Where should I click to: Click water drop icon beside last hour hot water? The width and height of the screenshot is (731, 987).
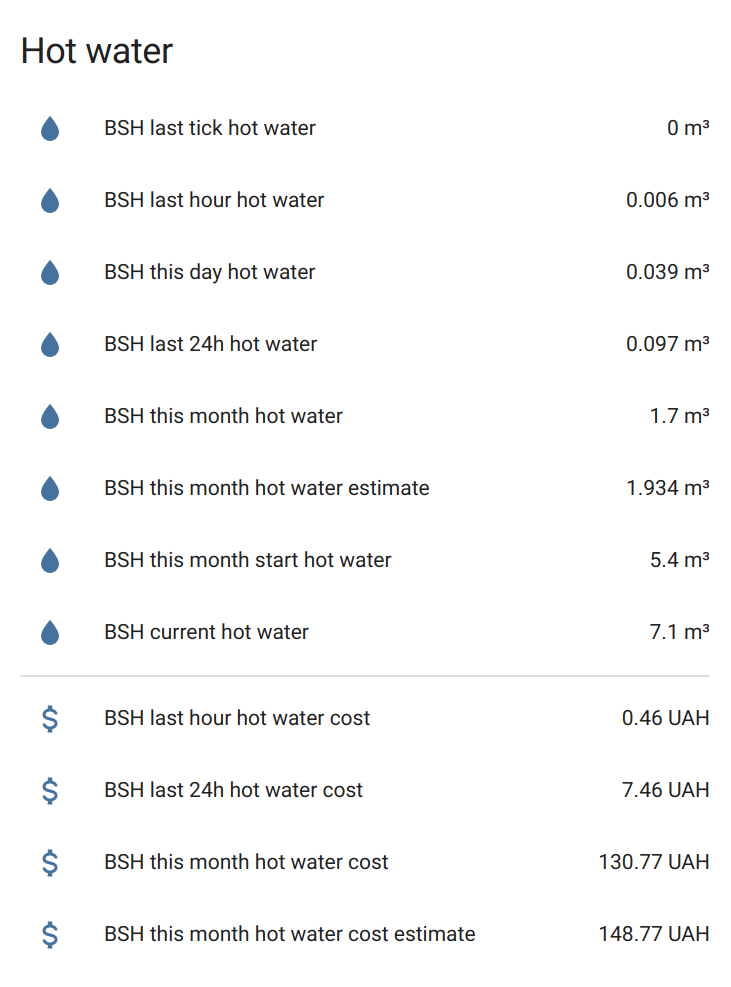[50, 200]
